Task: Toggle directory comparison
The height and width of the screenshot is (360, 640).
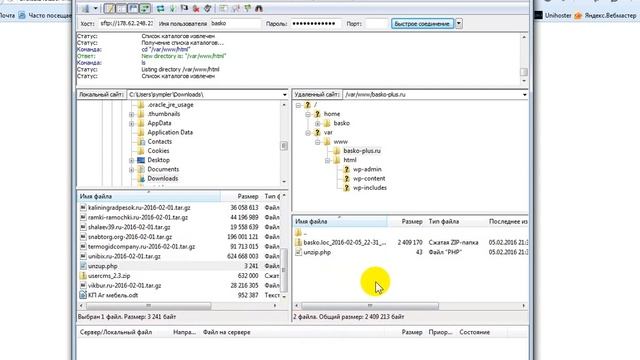Action: click(x=236, y=8)
